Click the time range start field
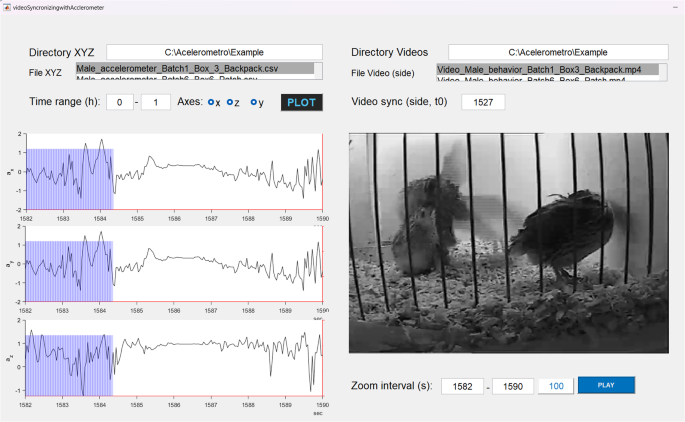The height and width of the screenshot is (422, 685). [x=121, y=102]
